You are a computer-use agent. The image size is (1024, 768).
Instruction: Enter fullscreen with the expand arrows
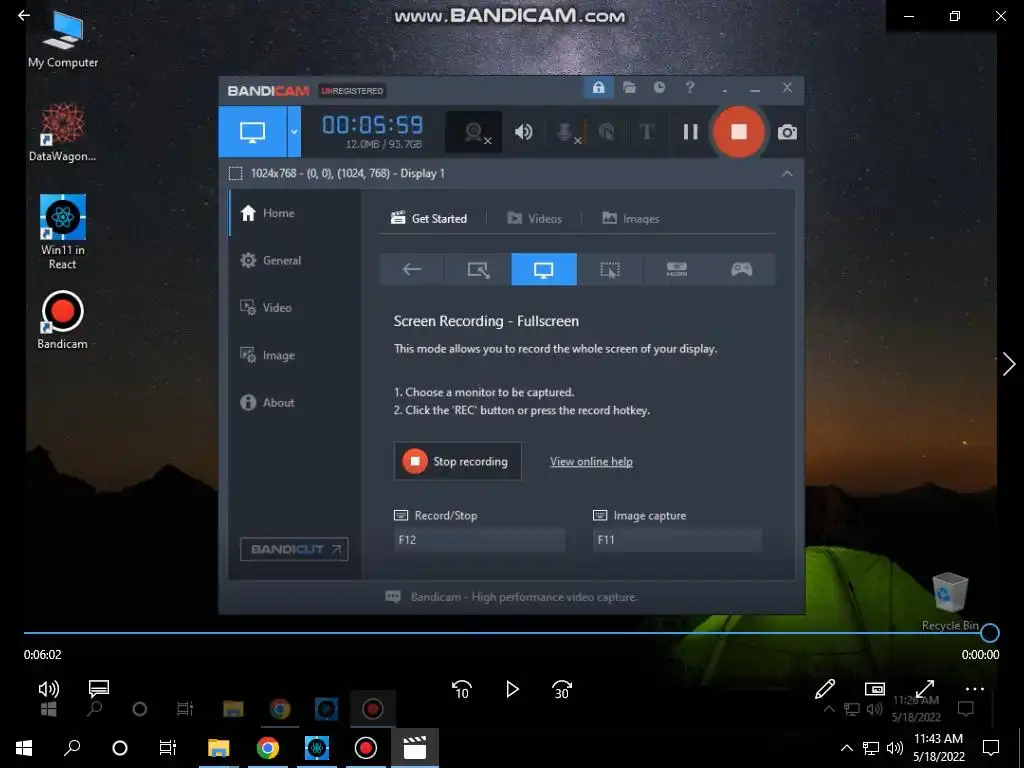coord(925,689)
